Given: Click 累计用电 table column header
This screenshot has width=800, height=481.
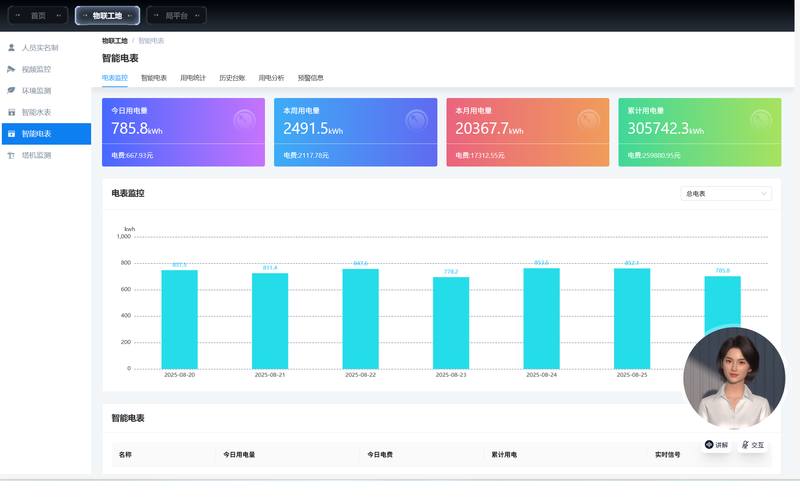Looking at the screenshot, I should (504, 454).
